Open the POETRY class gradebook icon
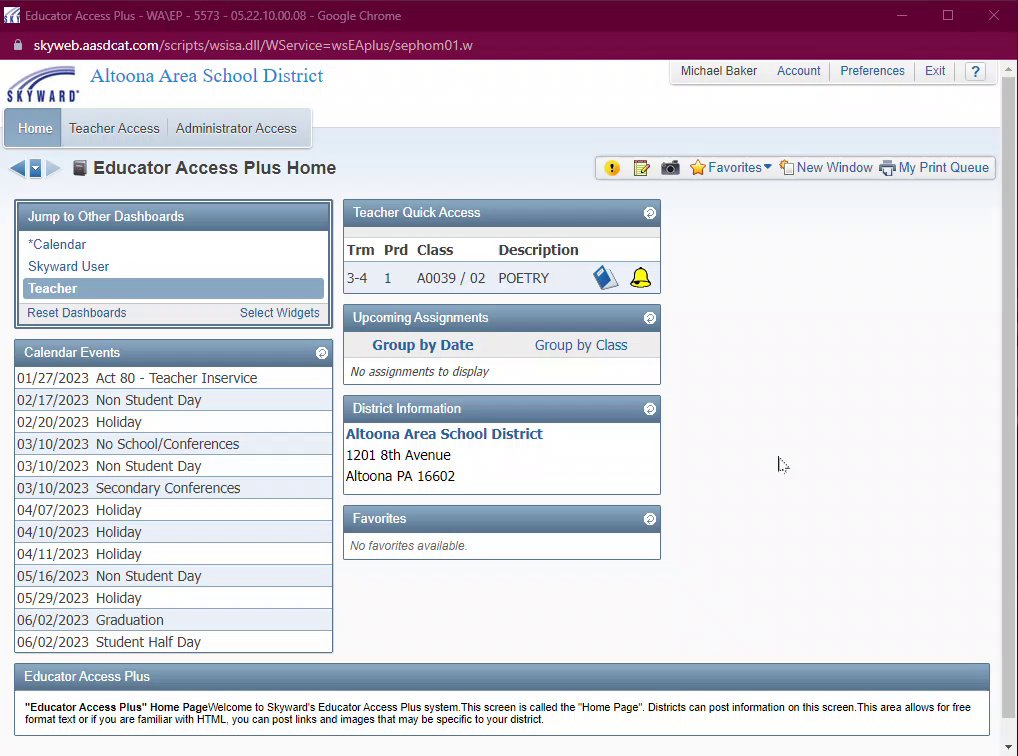 tap(605, 278)
